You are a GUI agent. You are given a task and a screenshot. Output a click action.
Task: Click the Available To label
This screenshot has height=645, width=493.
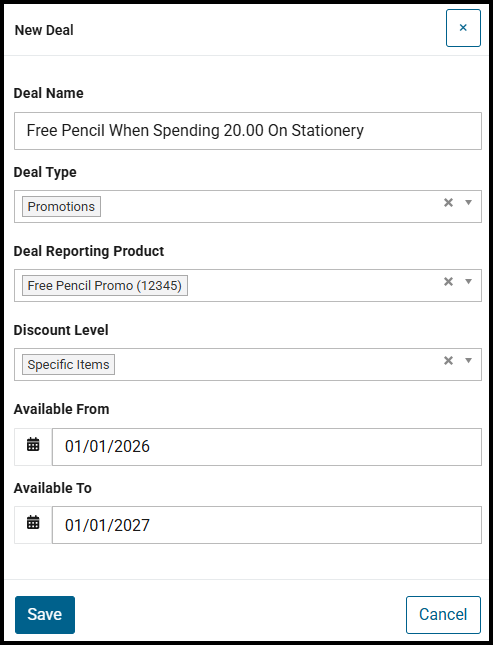click(53, 488)
